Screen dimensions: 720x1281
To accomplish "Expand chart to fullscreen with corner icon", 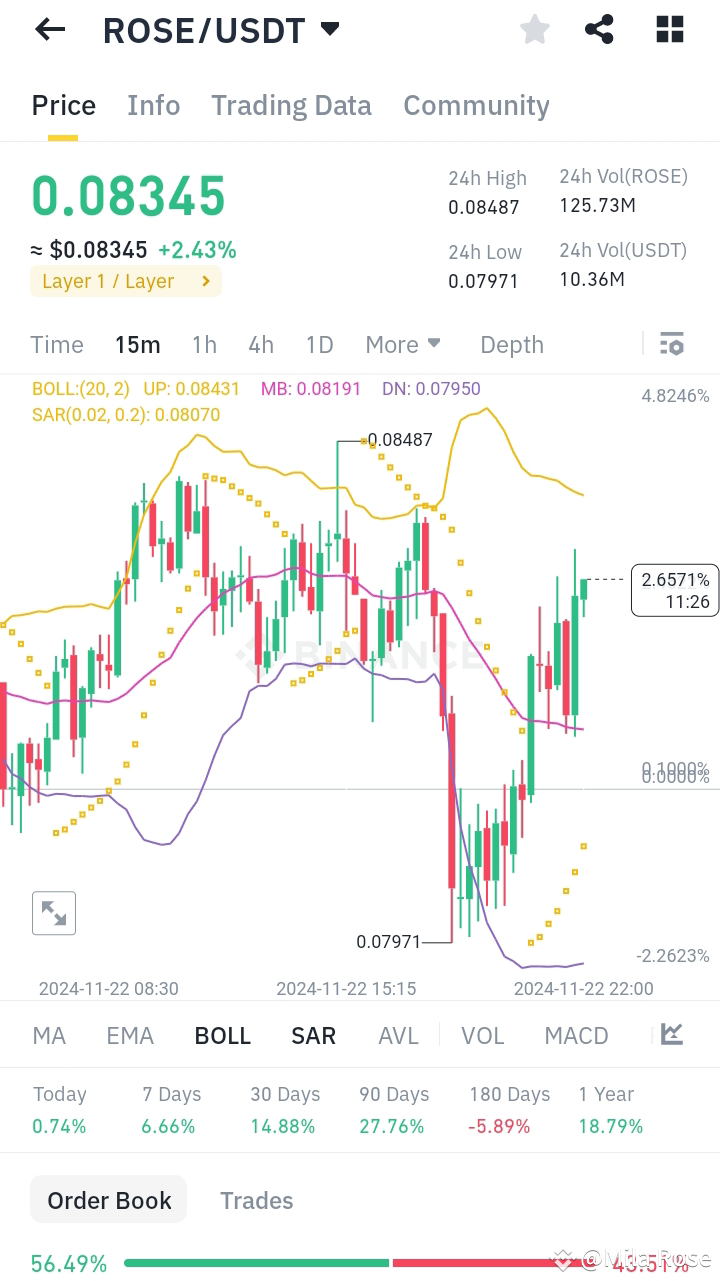I will (x=53, y=912).
